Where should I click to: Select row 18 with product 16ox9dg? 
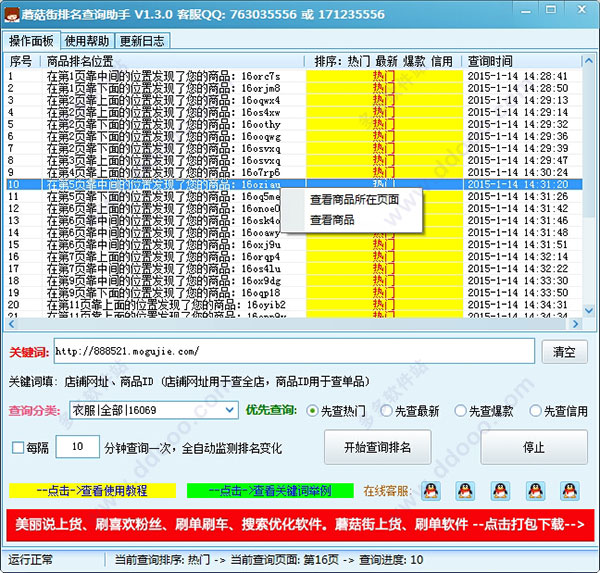pyautogui.click(x=294, y=281)
